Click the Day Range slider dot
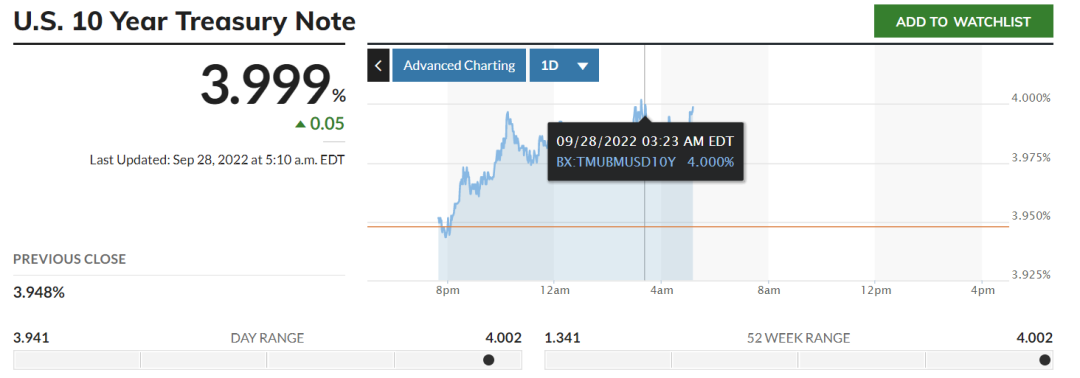The image size is (1080, 378). coord(488,359)
